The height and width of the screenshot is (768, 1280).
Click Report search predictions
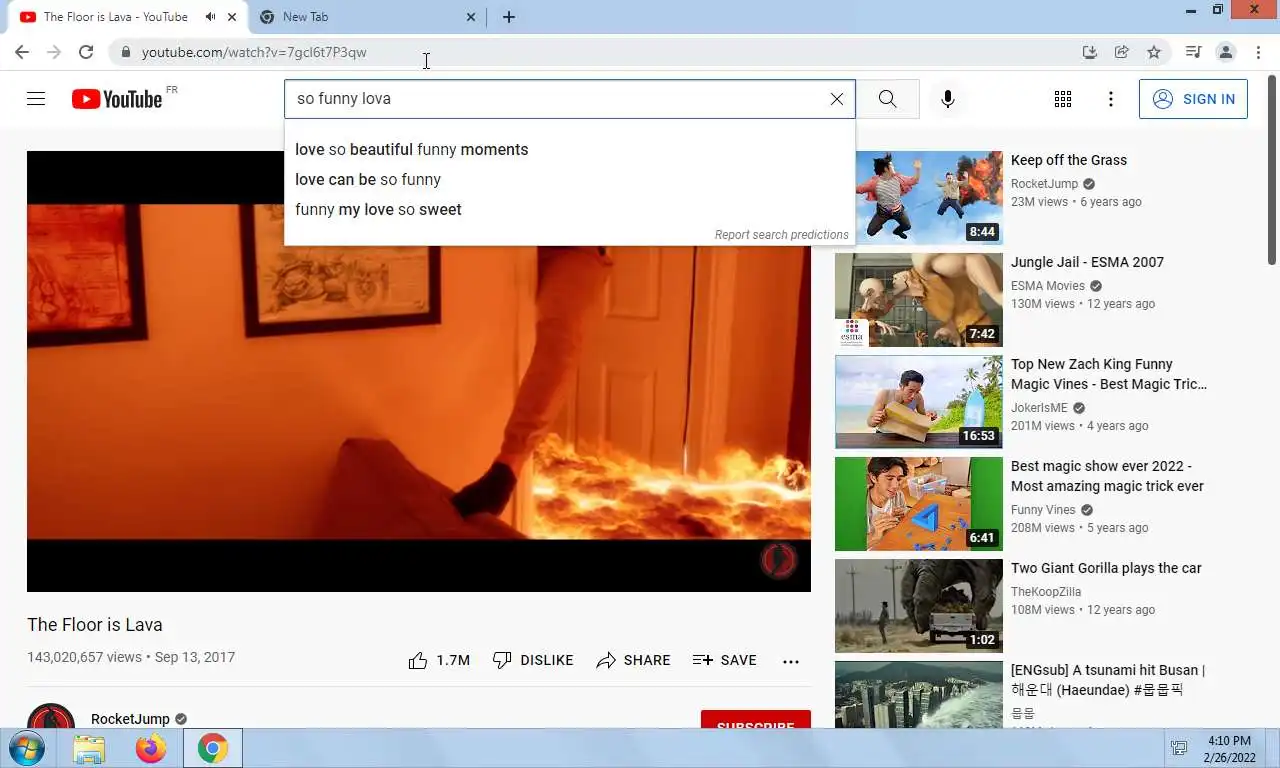(x=781, y=235)
